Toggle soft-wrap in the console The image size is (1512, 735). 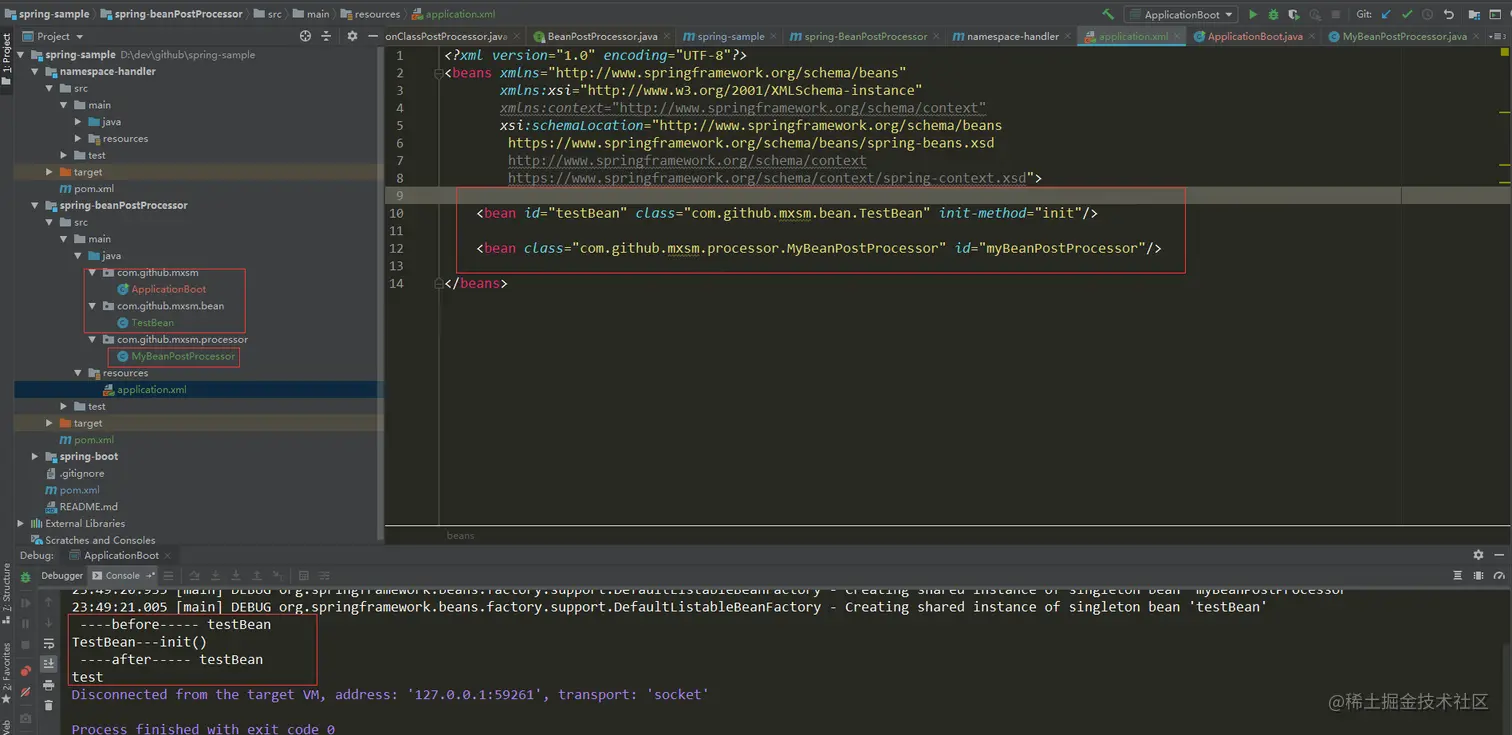click(48, 644)
